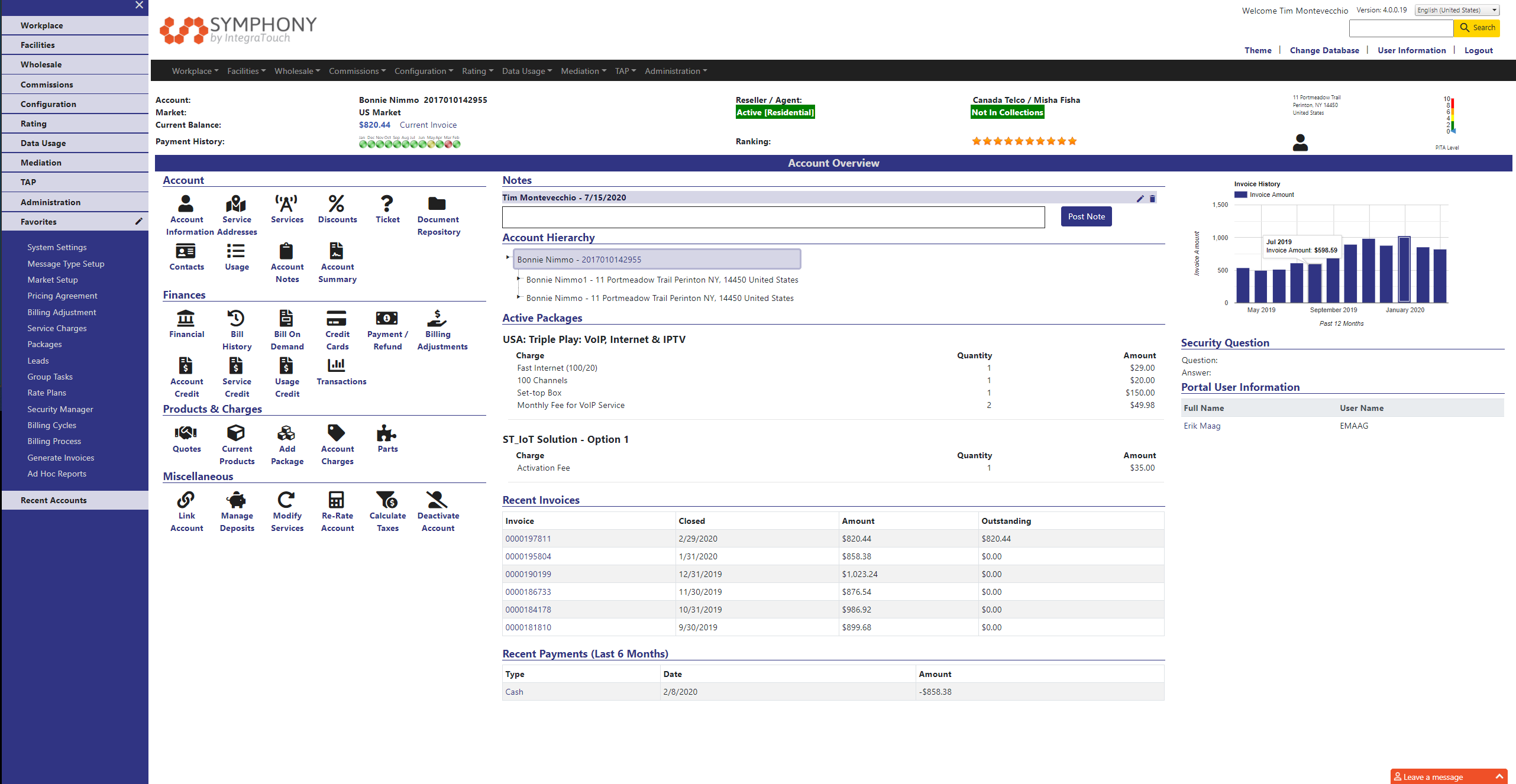Select Mediation in the navigation bar
The width and height of the screenshot is (1516, 784).
(x=580, y=70)
